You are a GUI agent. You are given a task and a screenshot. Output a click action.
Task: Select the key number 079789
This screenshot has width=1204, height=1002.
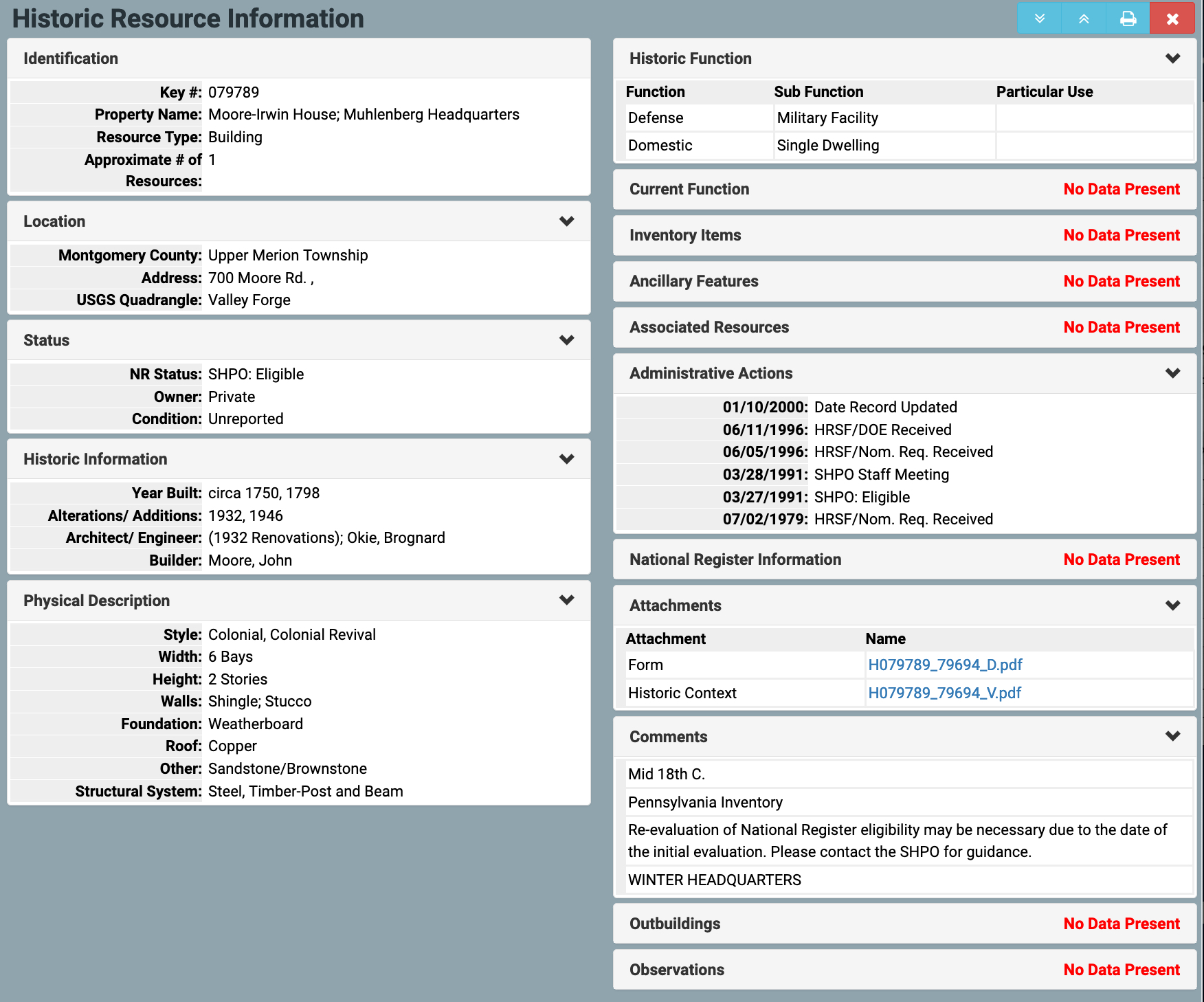tap(234, 92)
